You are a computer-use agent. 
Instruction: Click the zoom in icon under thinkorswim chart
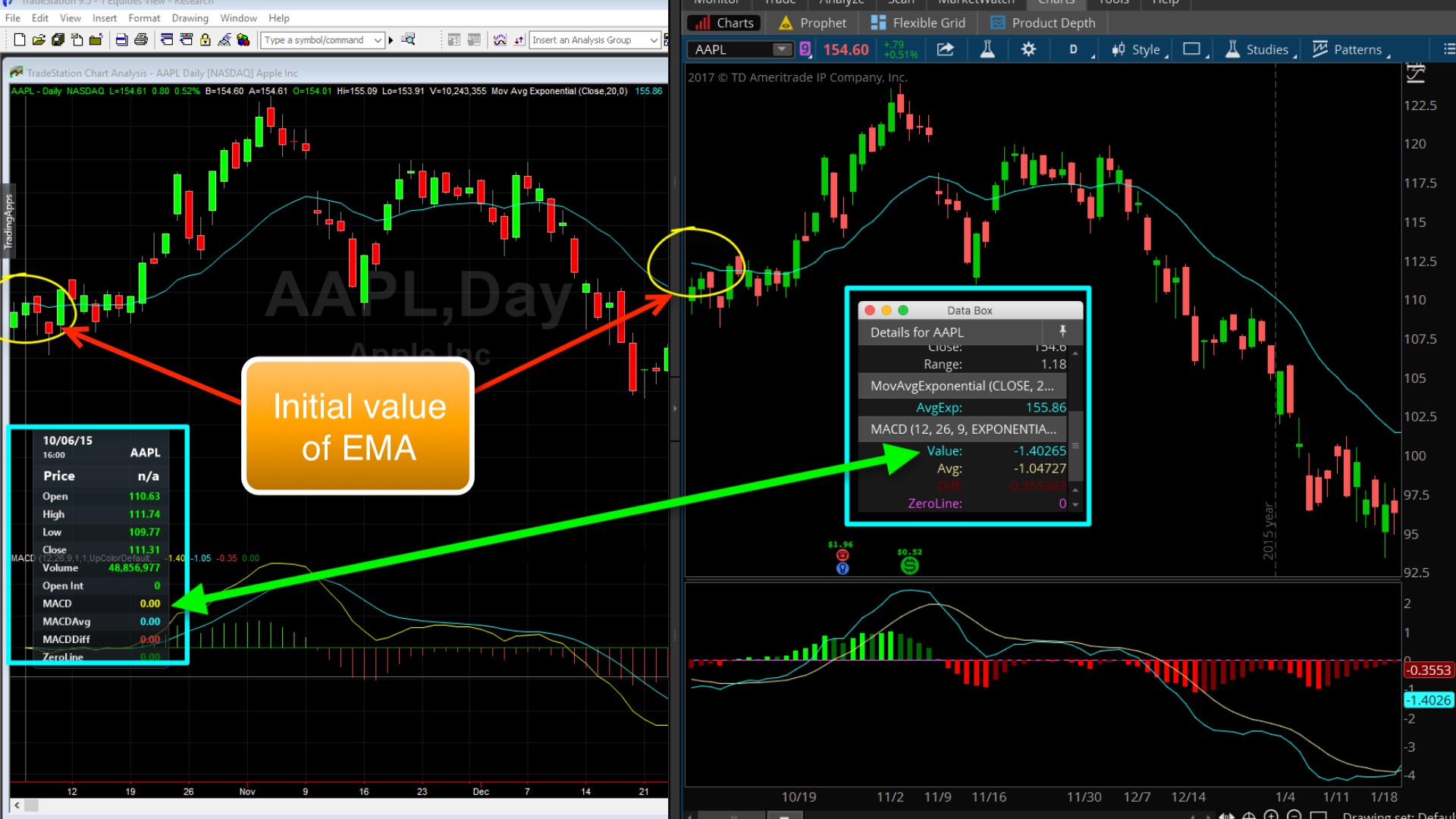tap(1271, 815)
